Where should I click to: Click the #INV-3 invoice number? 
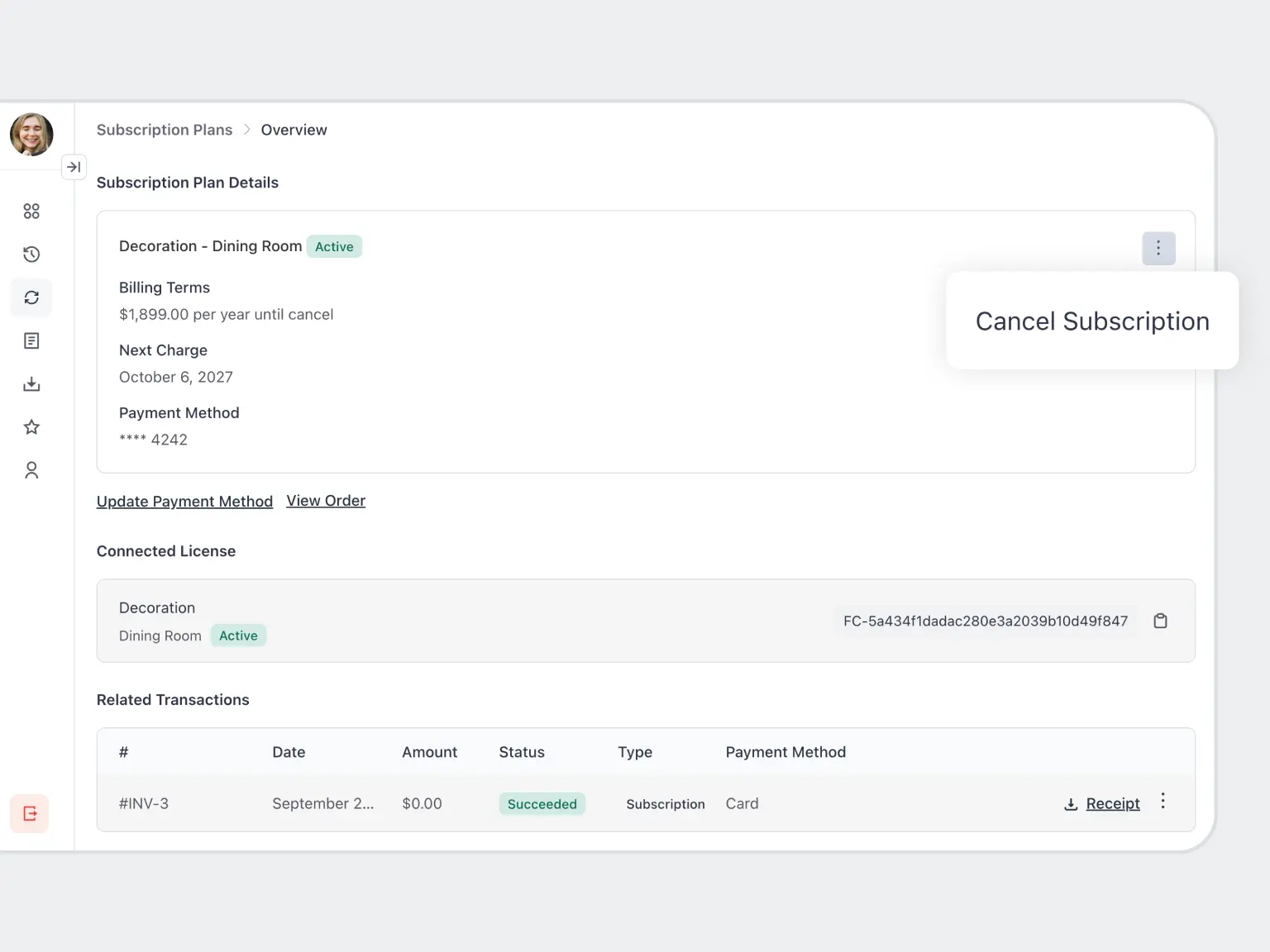[144, 803]
